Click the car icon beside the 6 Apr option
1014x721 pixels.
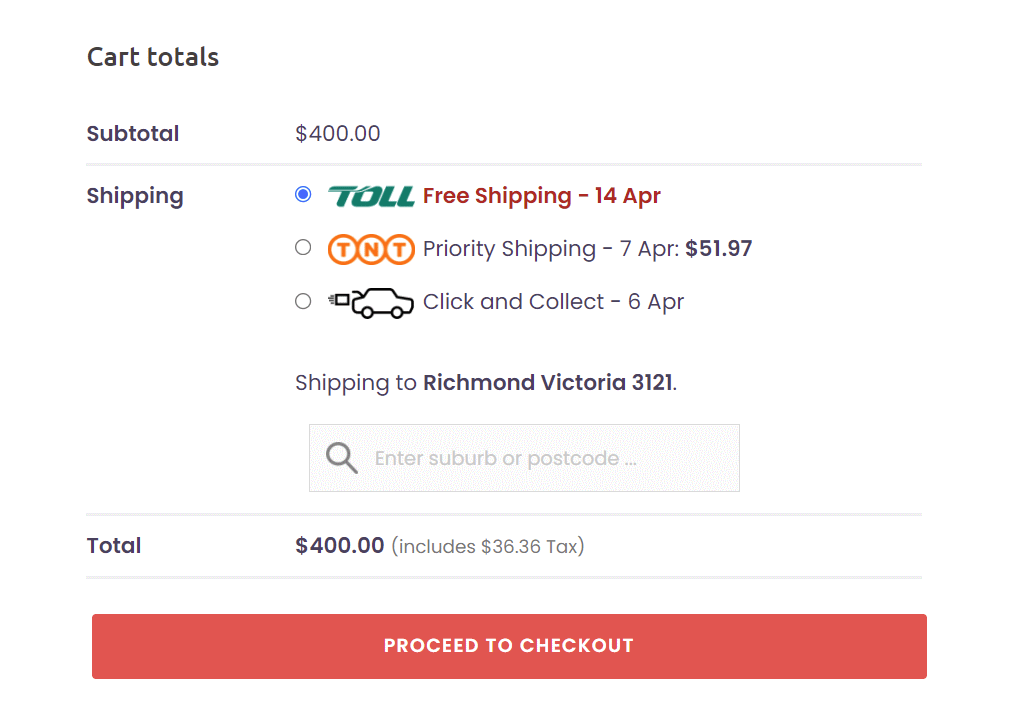click(x=372, y=301)
